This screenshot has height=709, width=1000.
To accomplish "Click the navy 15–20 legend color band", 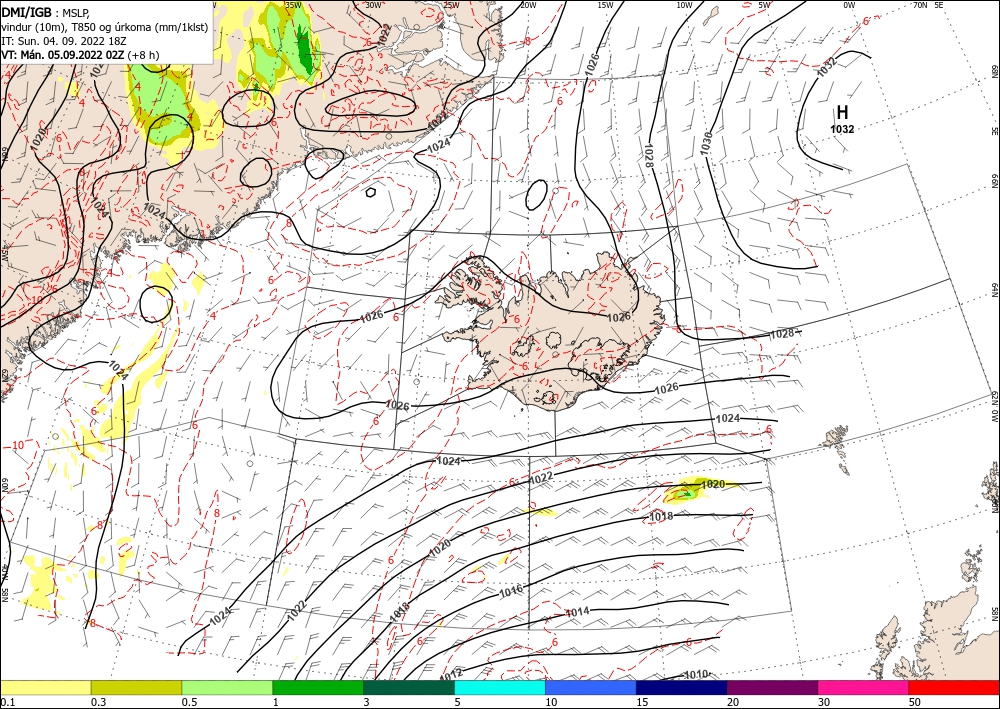I will click(x=682, y=687).
